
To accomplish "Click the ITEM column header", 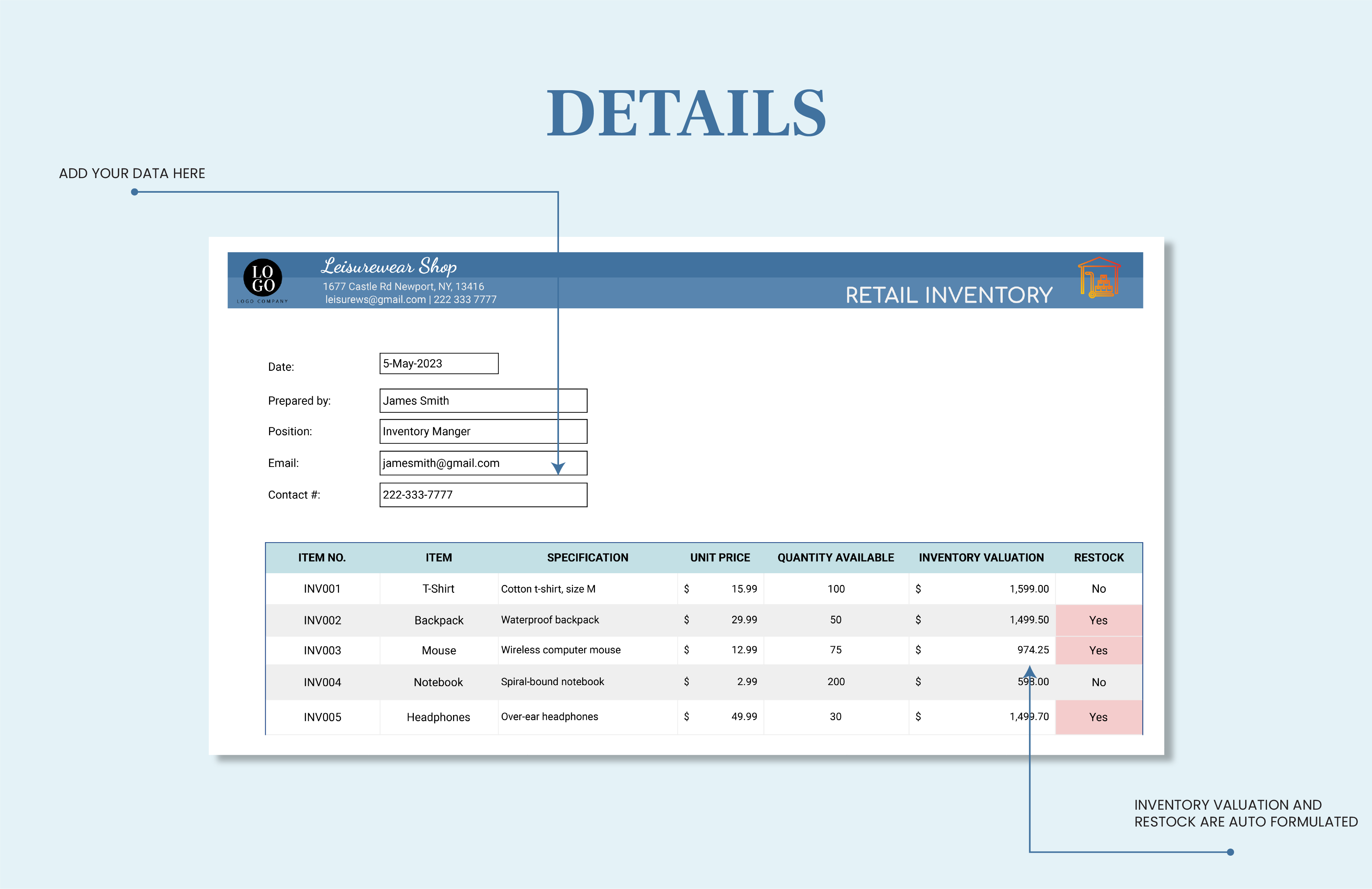I will (x=439, y=557).
